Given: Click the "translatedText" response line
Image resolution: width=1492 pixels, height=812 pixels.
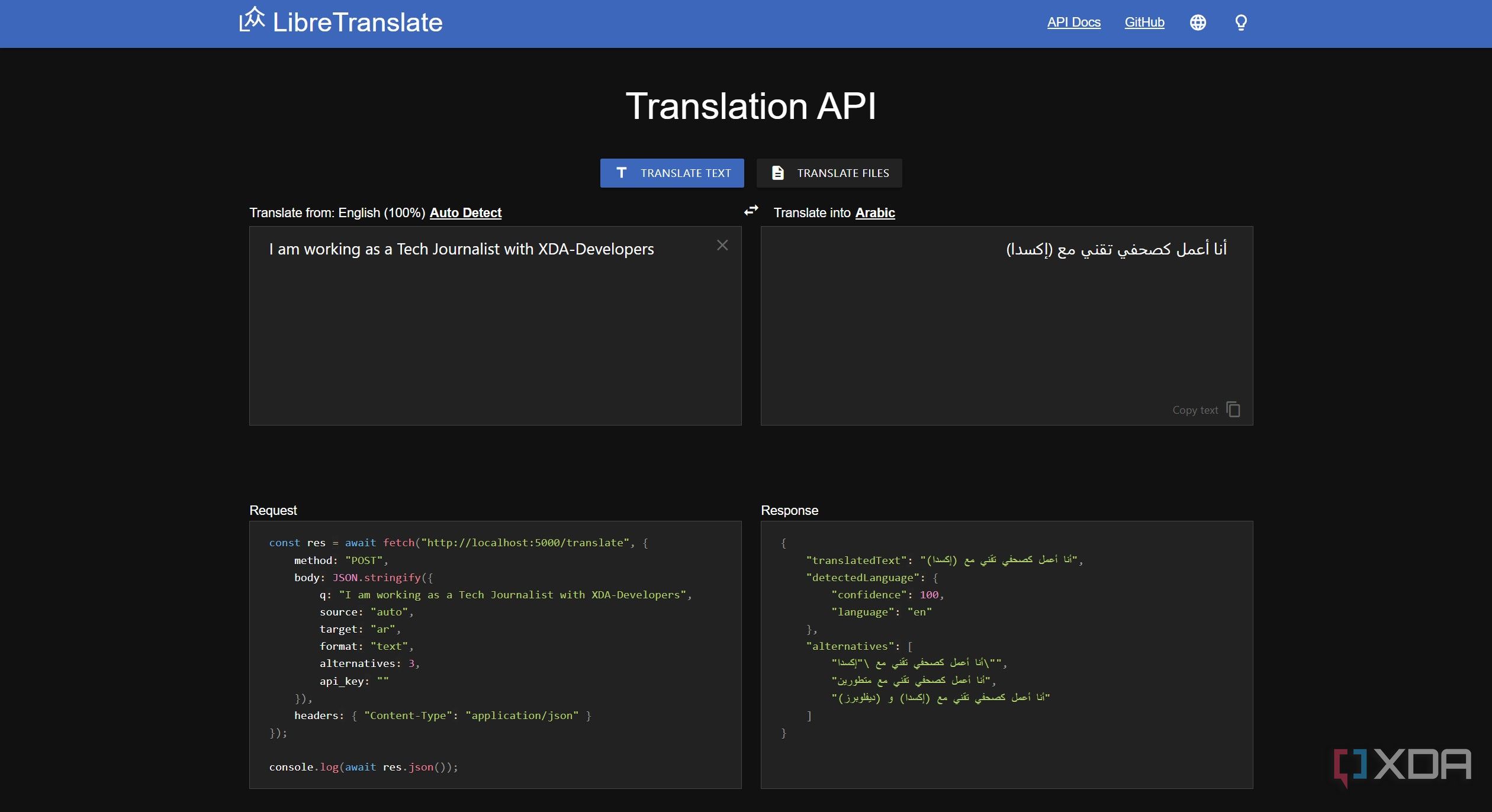Looking at the screenshot, I should coord(944,560).
